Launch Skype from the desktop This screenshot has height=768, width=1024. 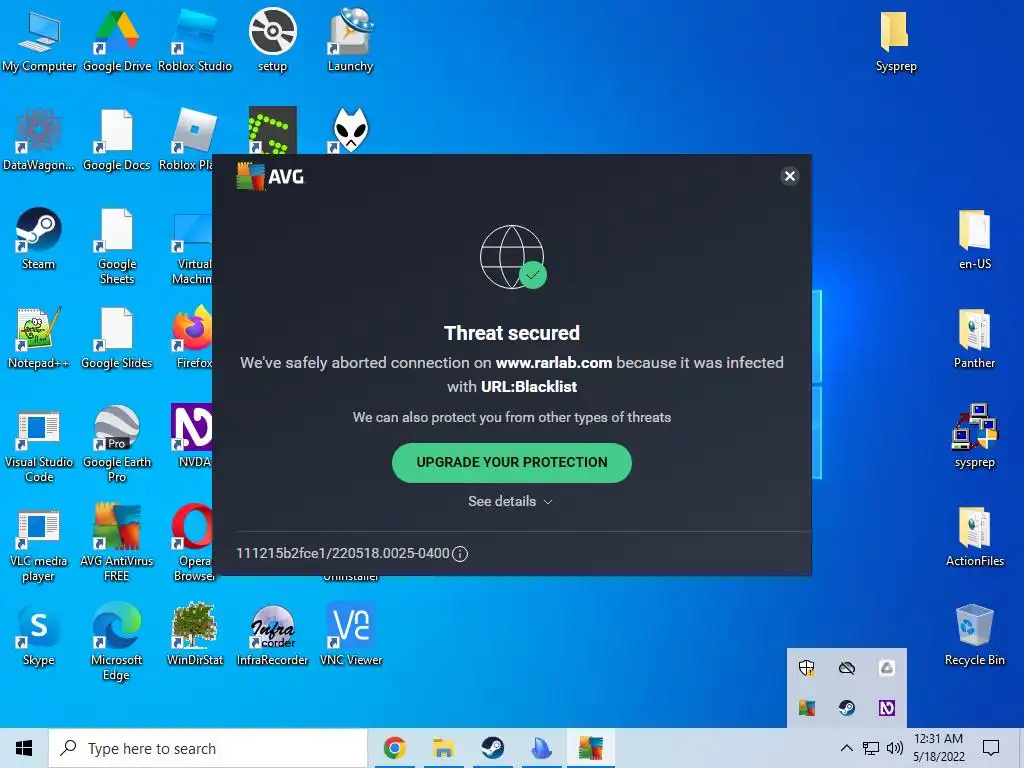[39, 635]
